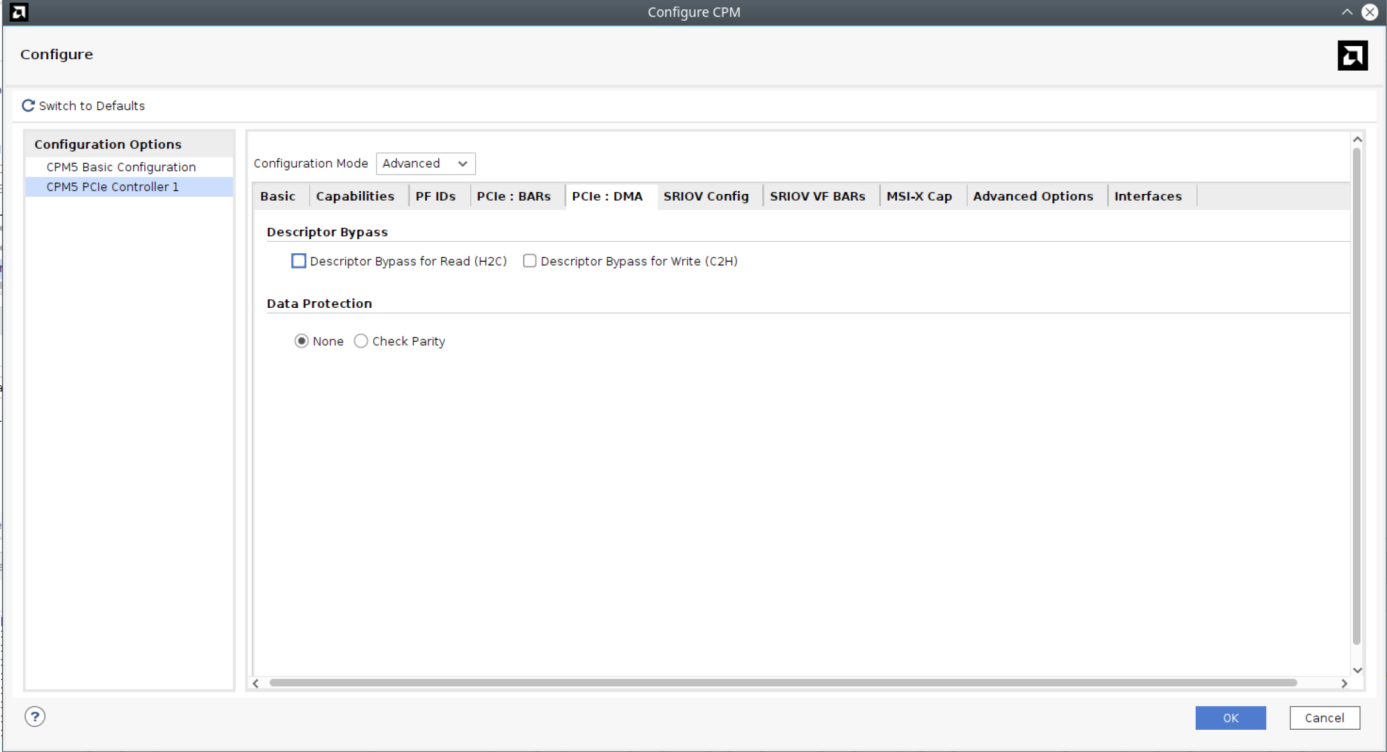Open the Configuration Mode dropdown
This screenshot has height=752, width=1387.
pyautogui.click(x=426, y=163)
